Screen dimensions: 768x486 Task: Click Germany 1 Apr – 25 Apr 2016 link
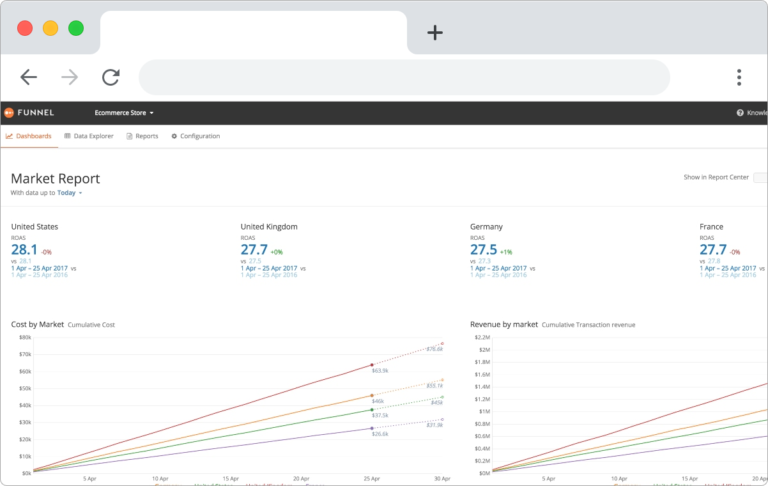(499, 275)
